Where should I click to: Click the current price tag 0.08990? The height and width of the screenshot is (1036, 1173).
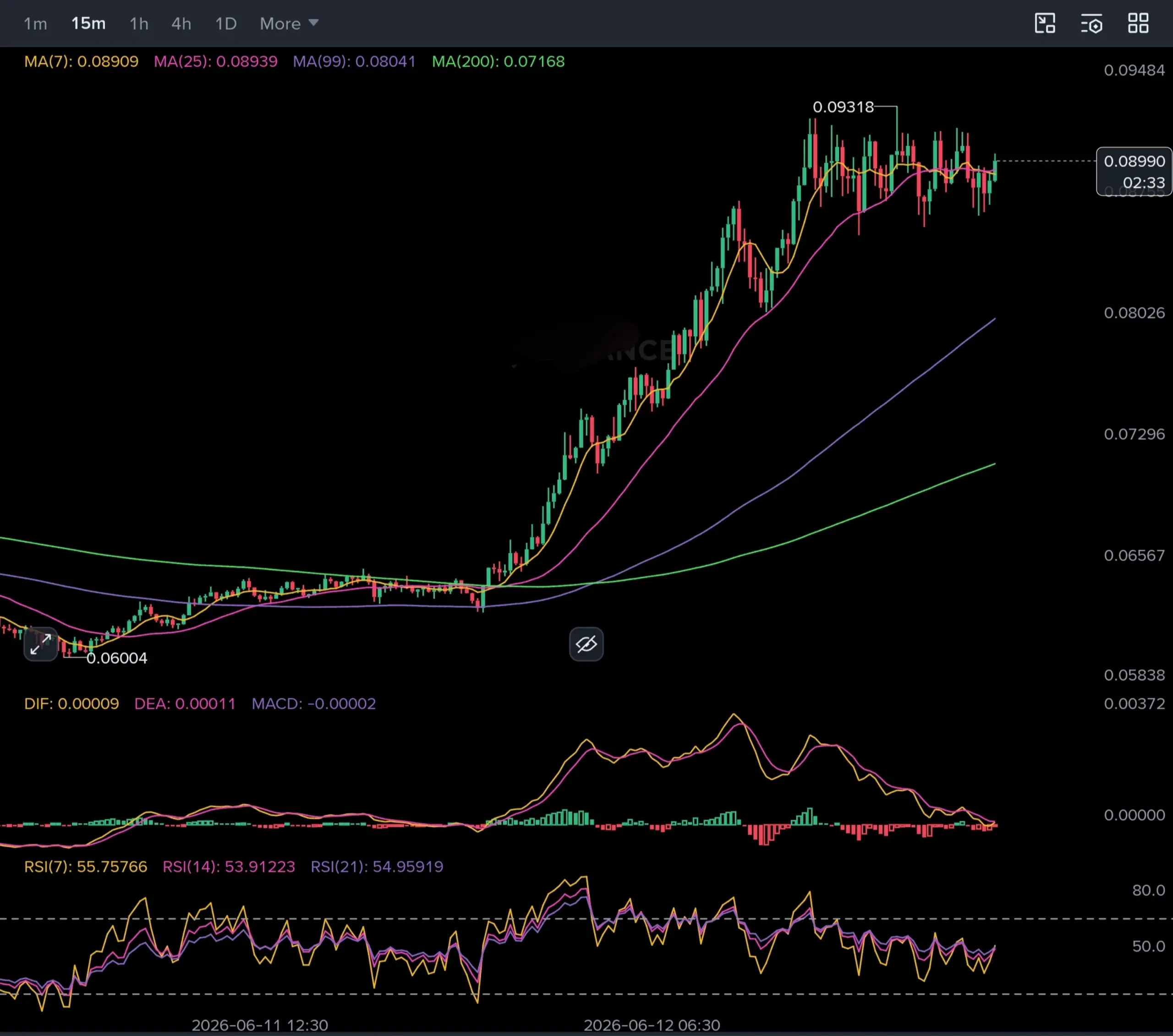pyautogui.click(x=1134, y=161)
